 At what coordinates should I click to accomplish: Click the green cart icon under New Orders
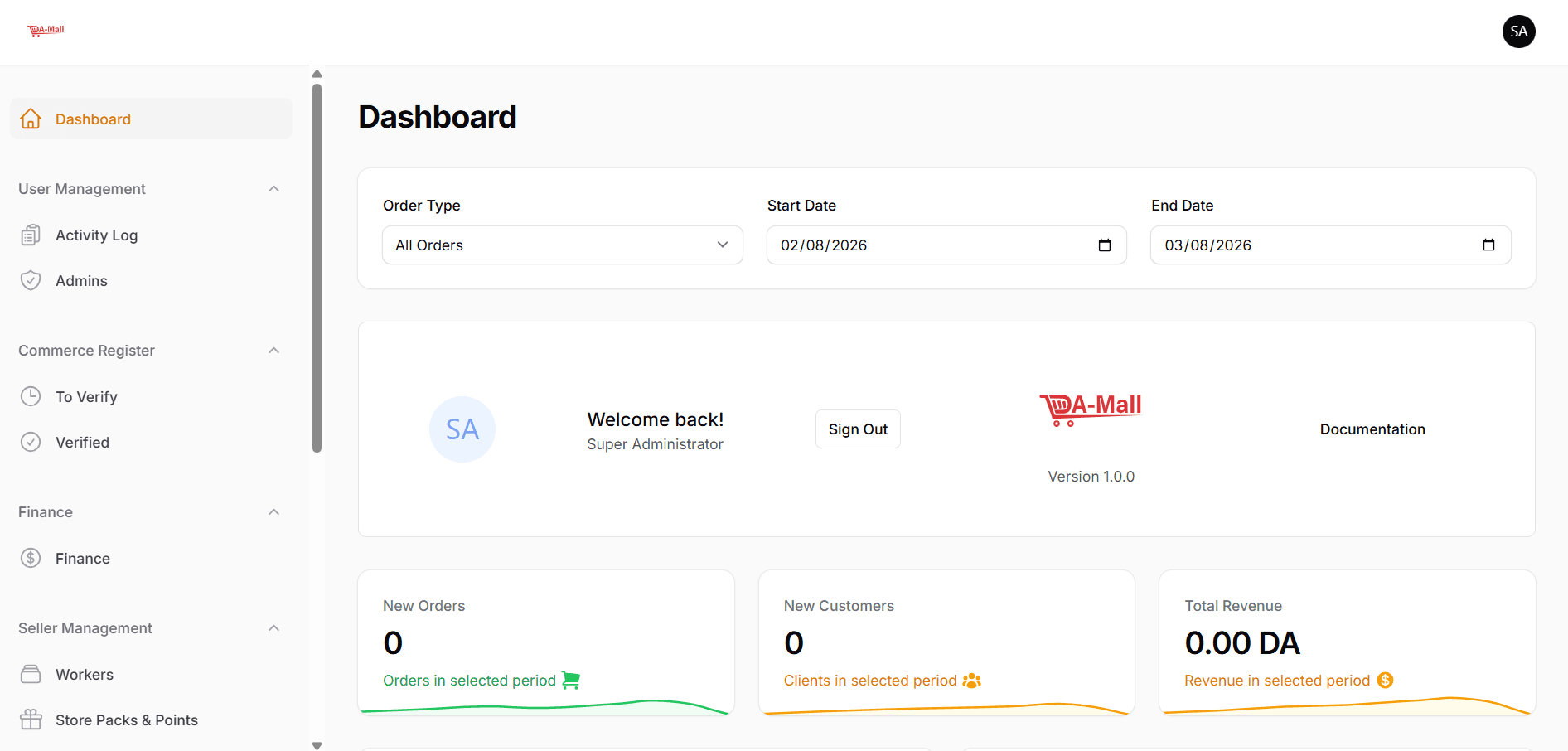click(571, 680)
